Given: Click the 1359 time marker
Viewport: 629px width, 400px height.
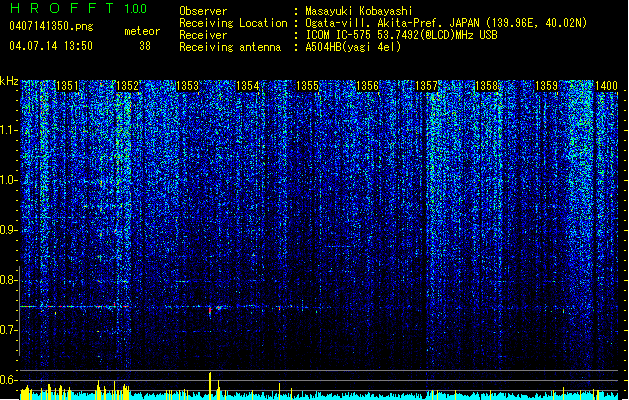Looking at the screenshot, I should click(x=546, y=86).
